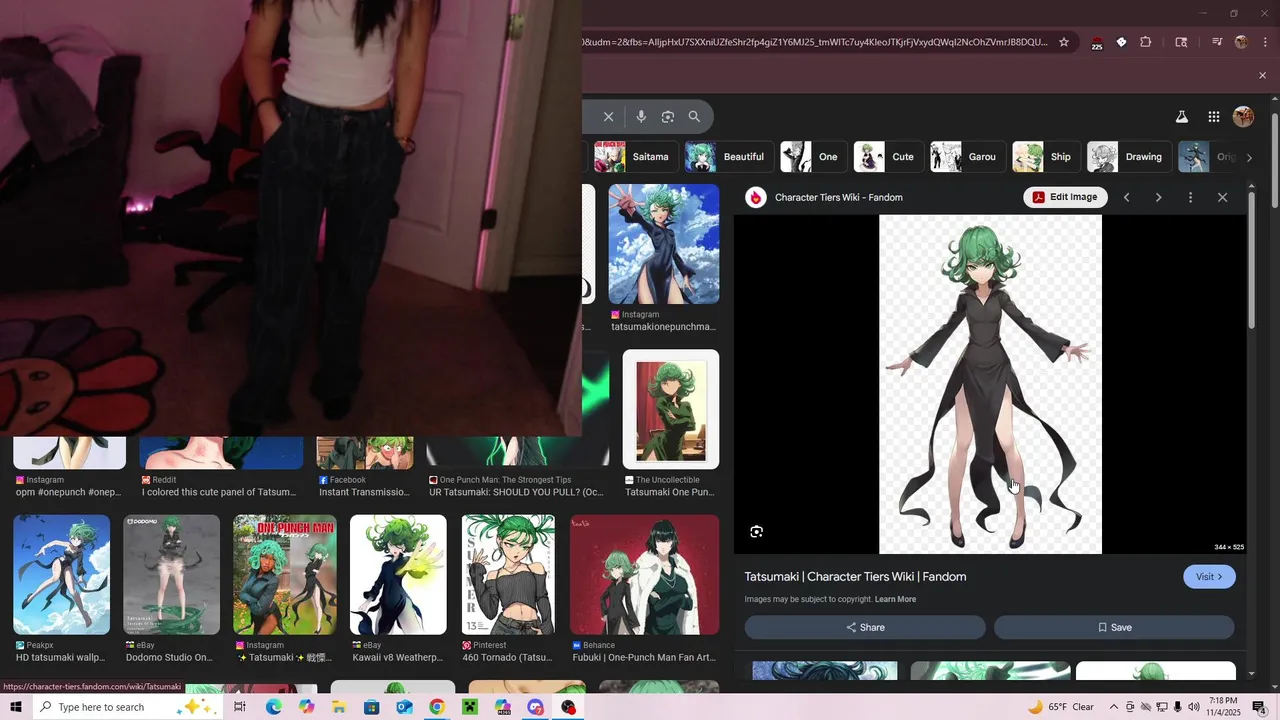Open Chrome media controls icon

pos(1217,42)
